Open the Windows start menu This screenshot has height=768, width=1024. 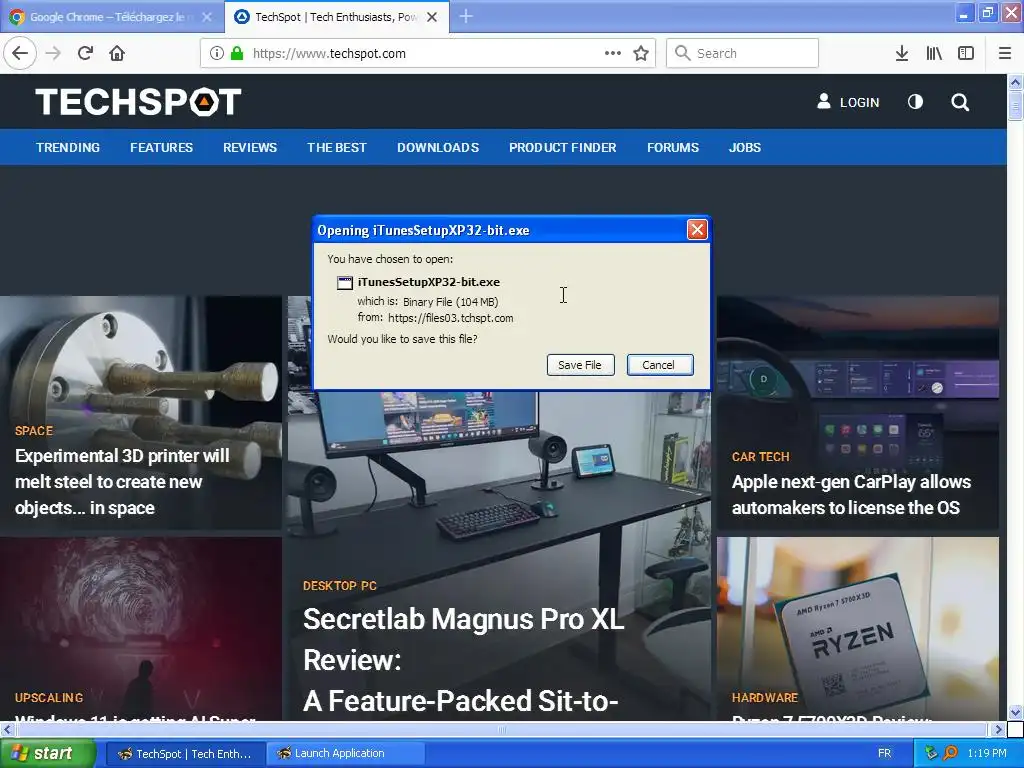pyautogui.click(x=47, y=753)
